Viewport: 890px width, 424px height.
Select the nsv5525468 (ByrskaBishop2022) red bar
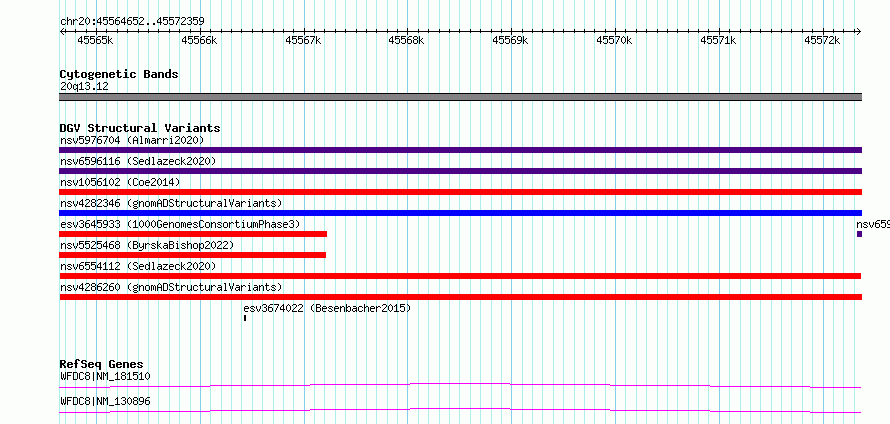[192, 255]
